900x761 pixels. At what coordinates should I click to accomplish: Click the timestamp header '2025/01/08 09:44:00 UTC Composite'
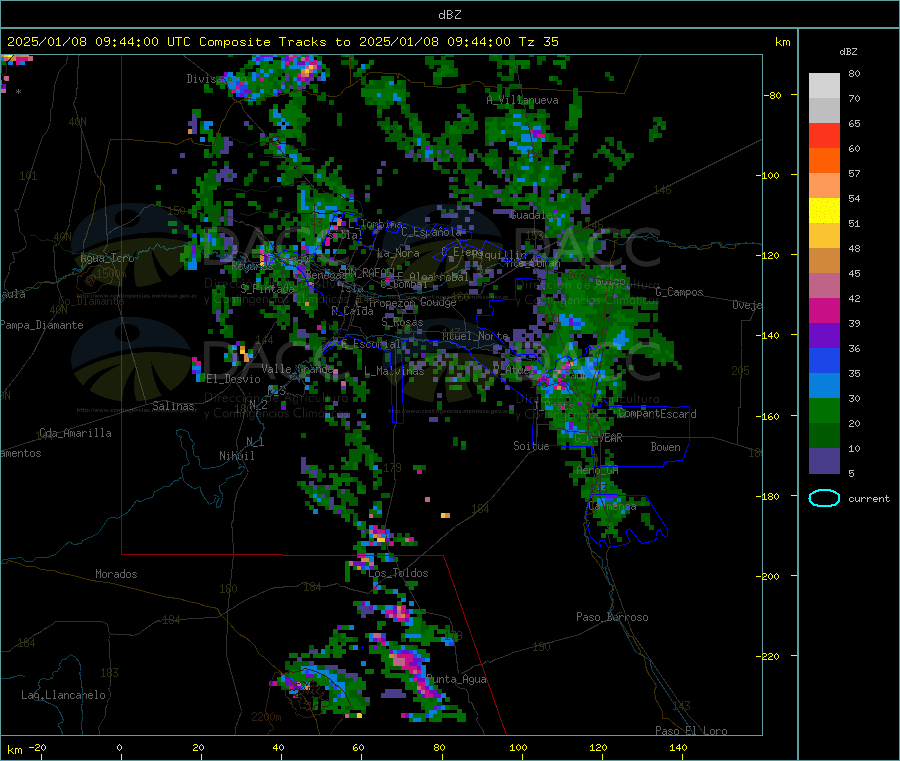[x=138, y=42]
